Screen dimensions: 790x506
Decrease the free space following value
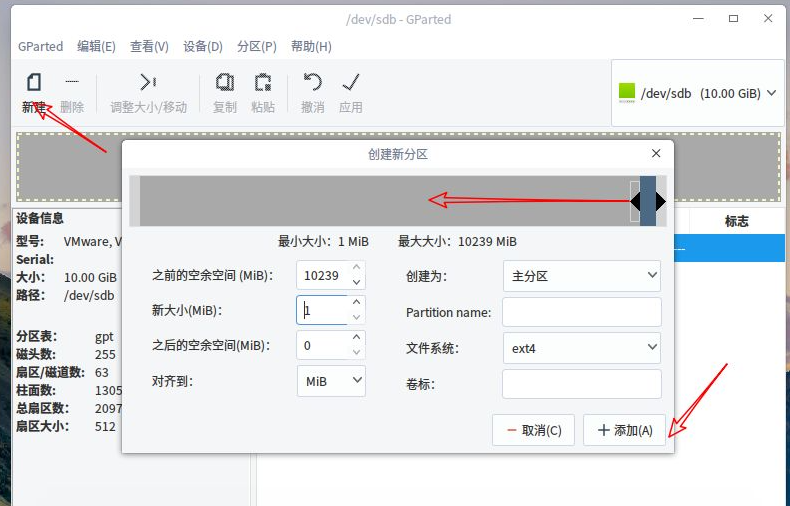tap(357, 353)
